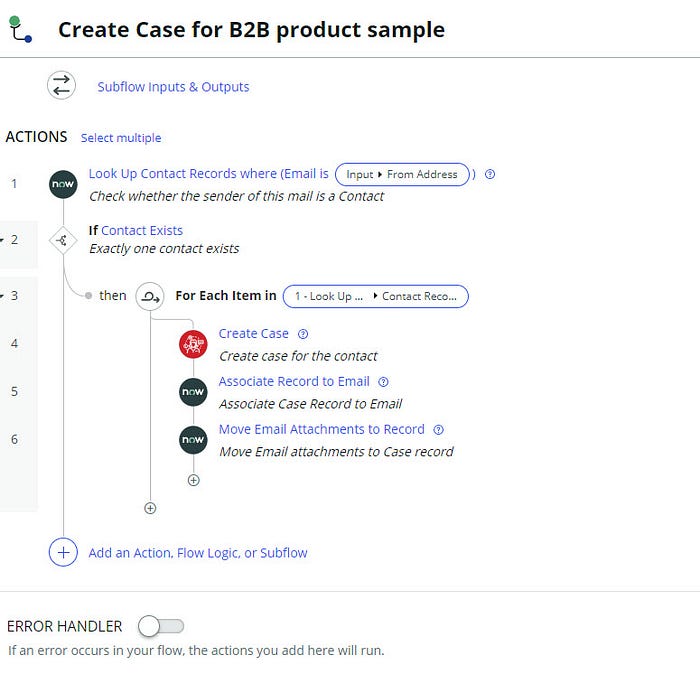Image resolution: width=700 pixels, height=676 pixels.
Task: Click the Select multiple link
Action: tap(121, 138)
